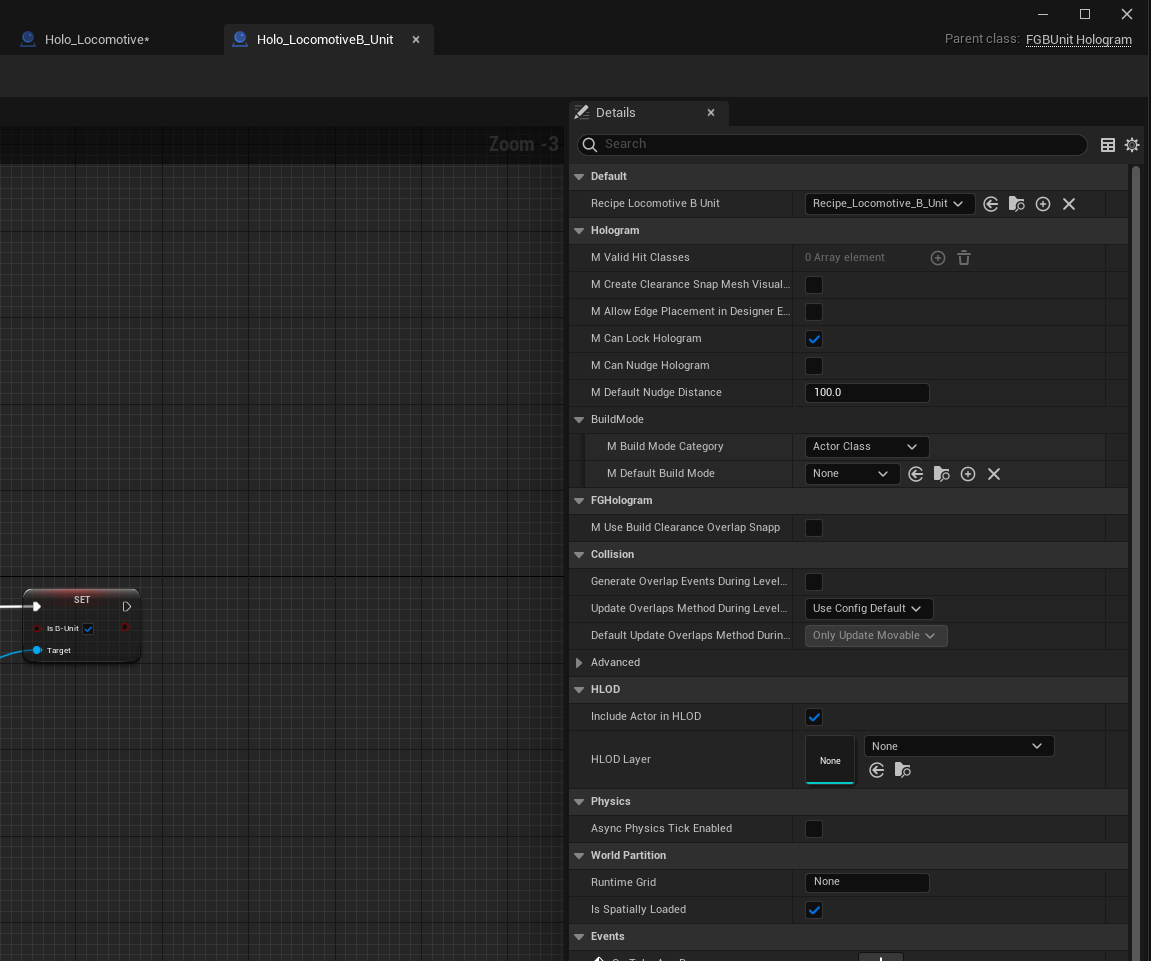Disable M Can Lock Hologram checkbox
Image resolution: width=1151 pixels, height=961 pixels.
[814, 339]
